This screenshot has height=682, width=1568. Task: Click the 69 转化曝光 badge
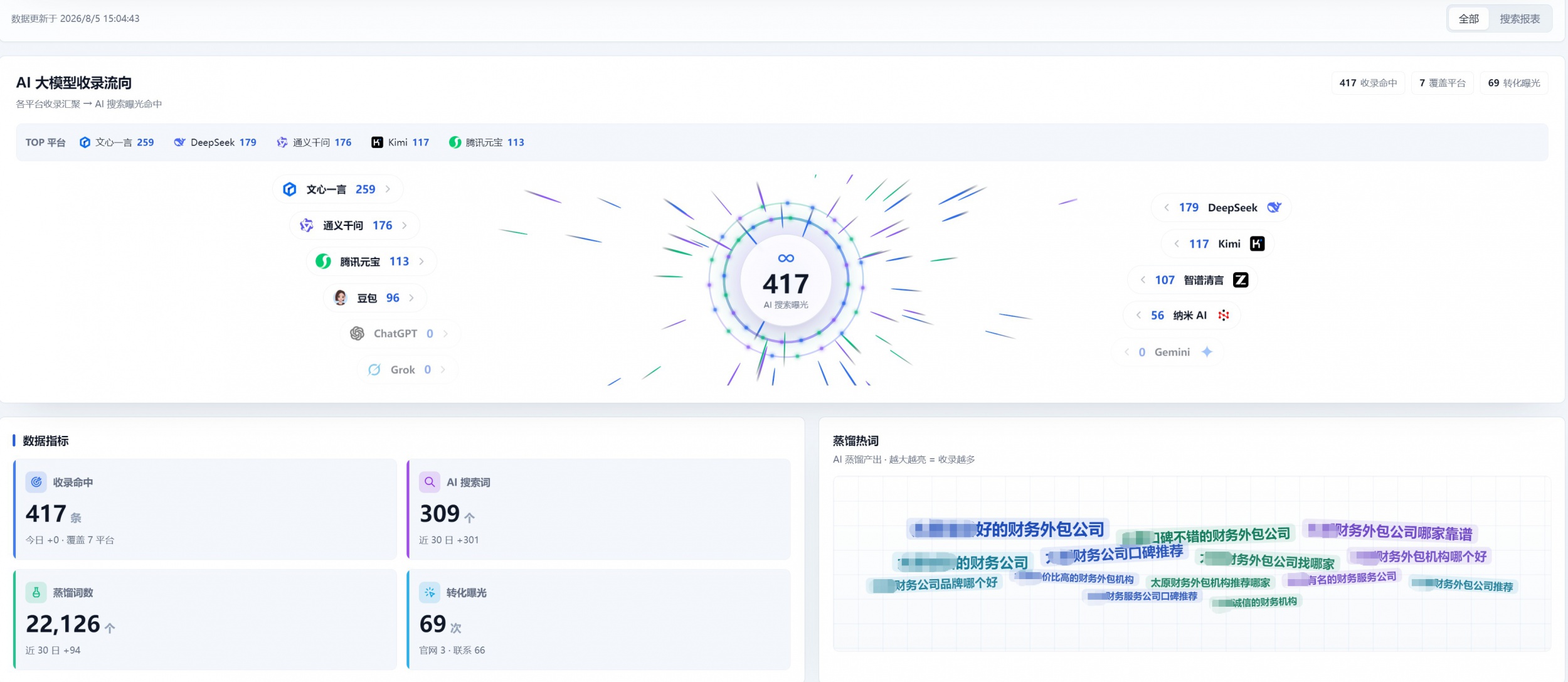[1514, 83]
